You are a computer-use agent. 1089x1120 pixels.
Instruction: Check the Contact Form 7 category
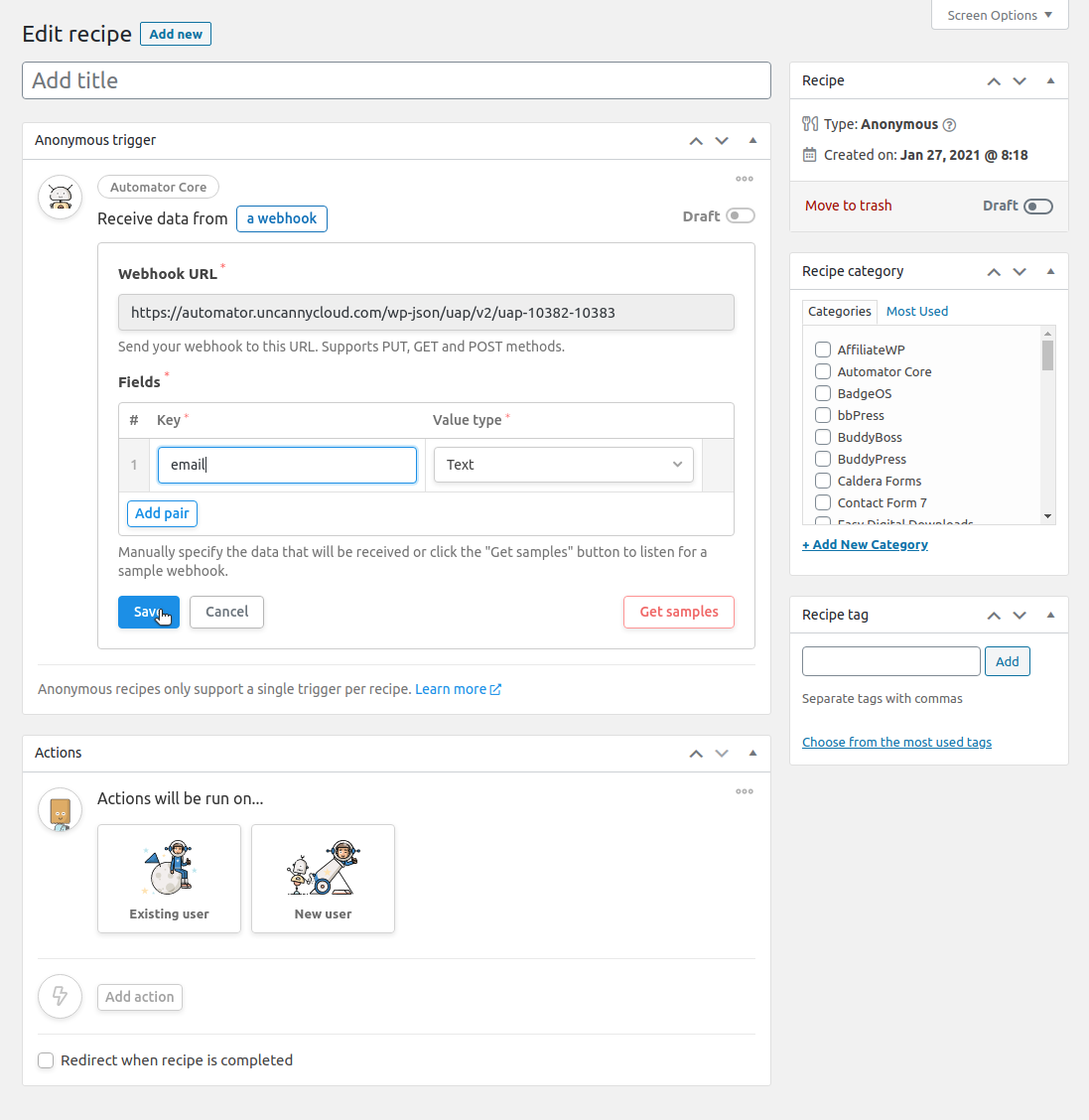[x=823, y=502]
